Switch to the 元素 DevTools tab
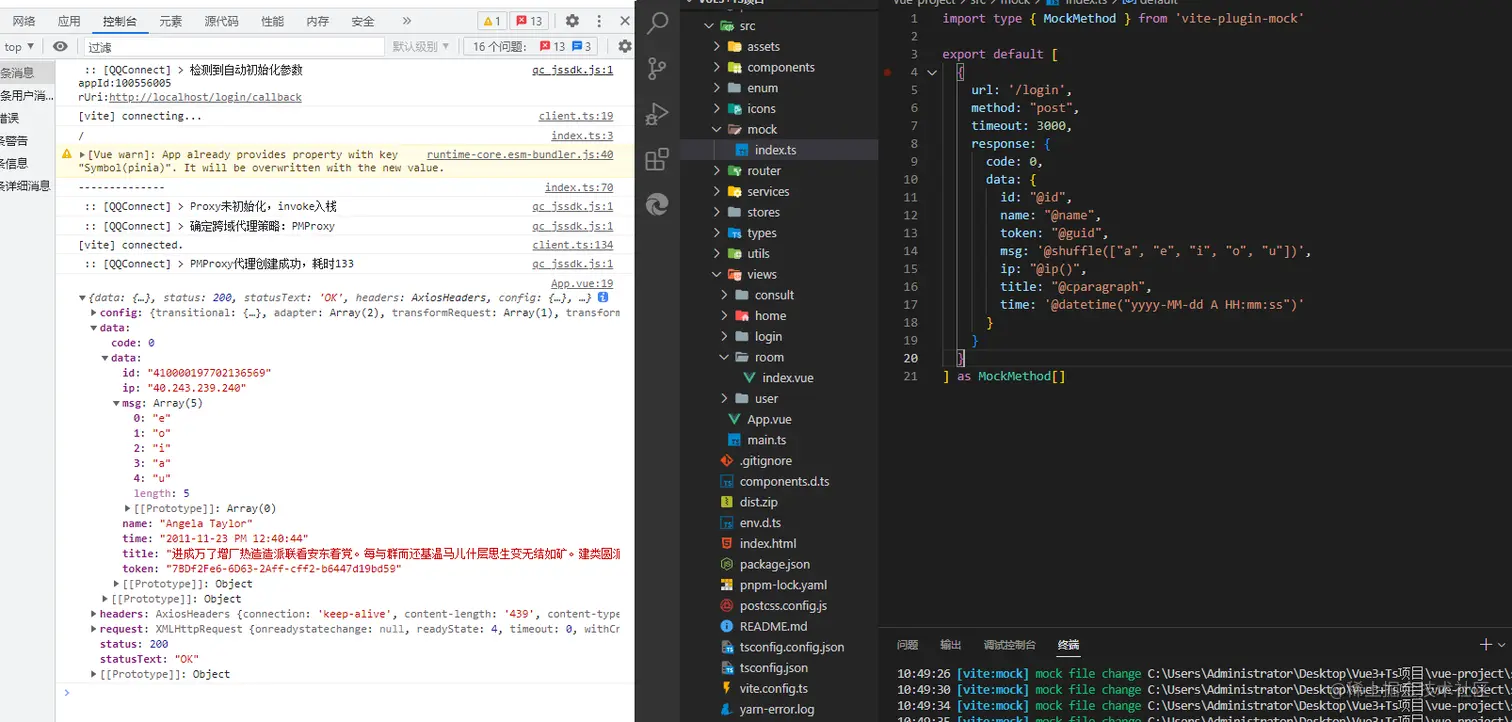This screenshot has height=722, width=1512. click(x=171, y=21)
